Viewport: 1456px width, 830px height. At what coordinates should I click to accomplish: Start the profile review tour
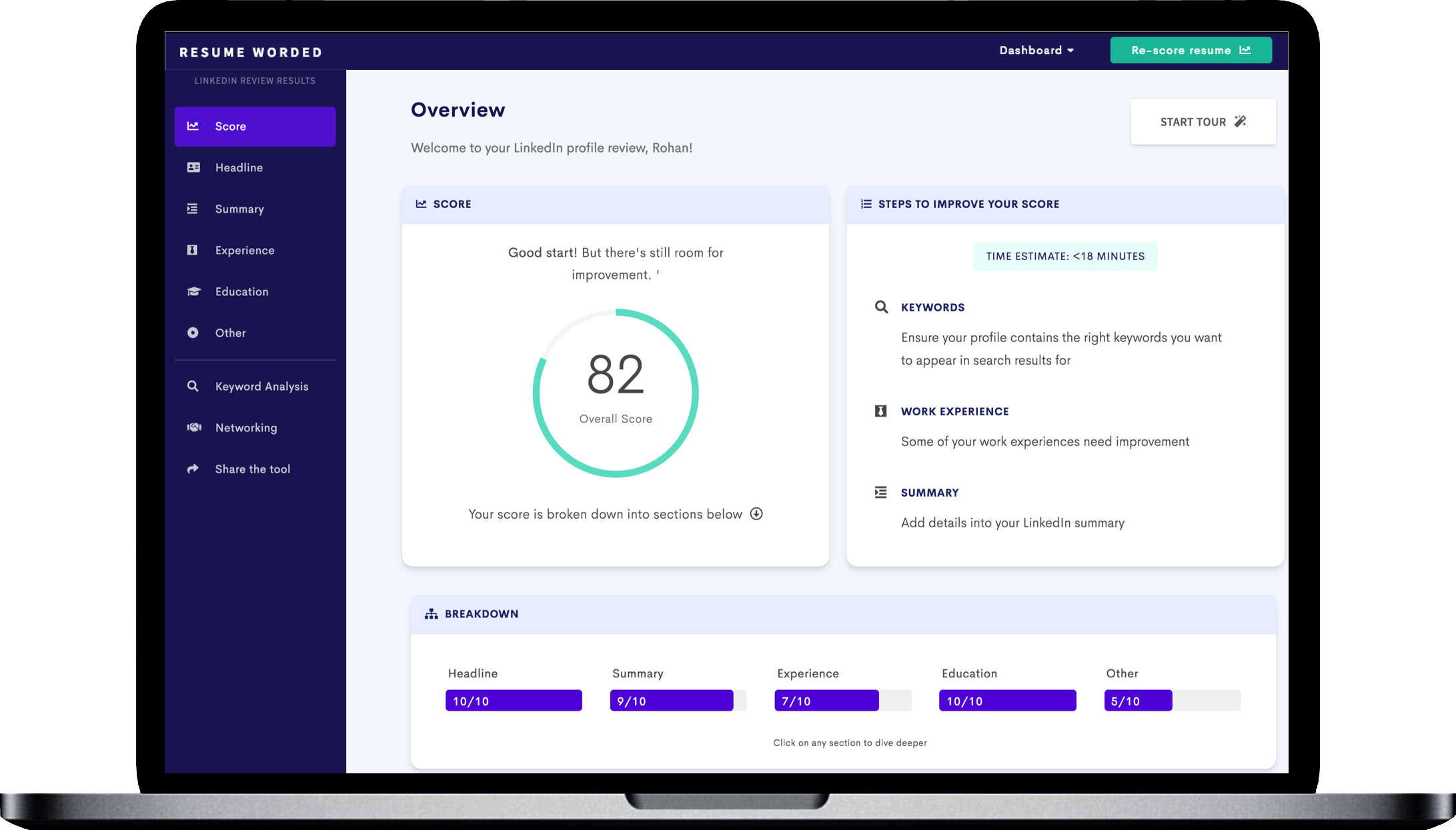[x=1202, y=122]
